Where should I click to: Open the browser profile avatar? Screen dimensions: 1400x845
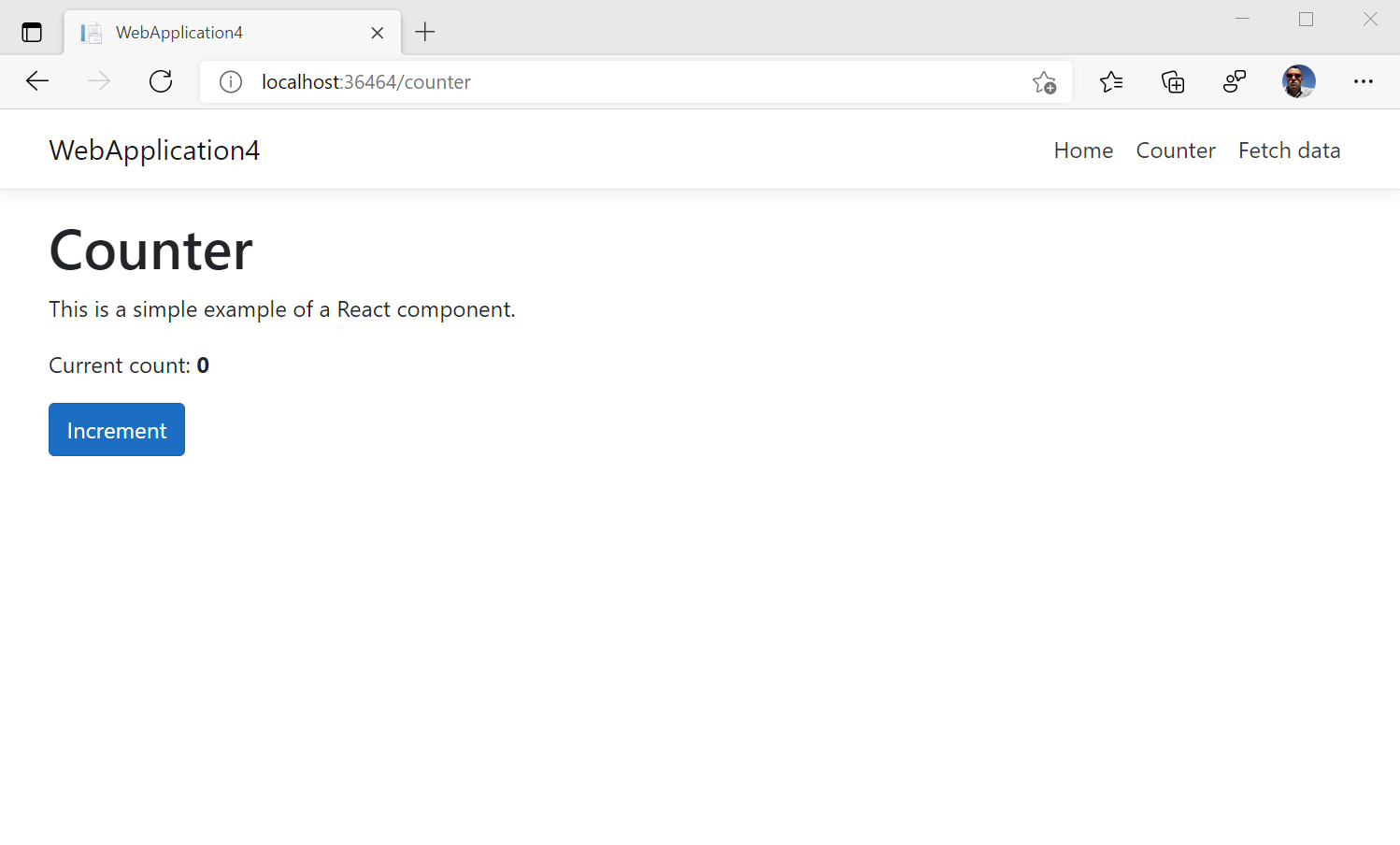point(1298,81)
